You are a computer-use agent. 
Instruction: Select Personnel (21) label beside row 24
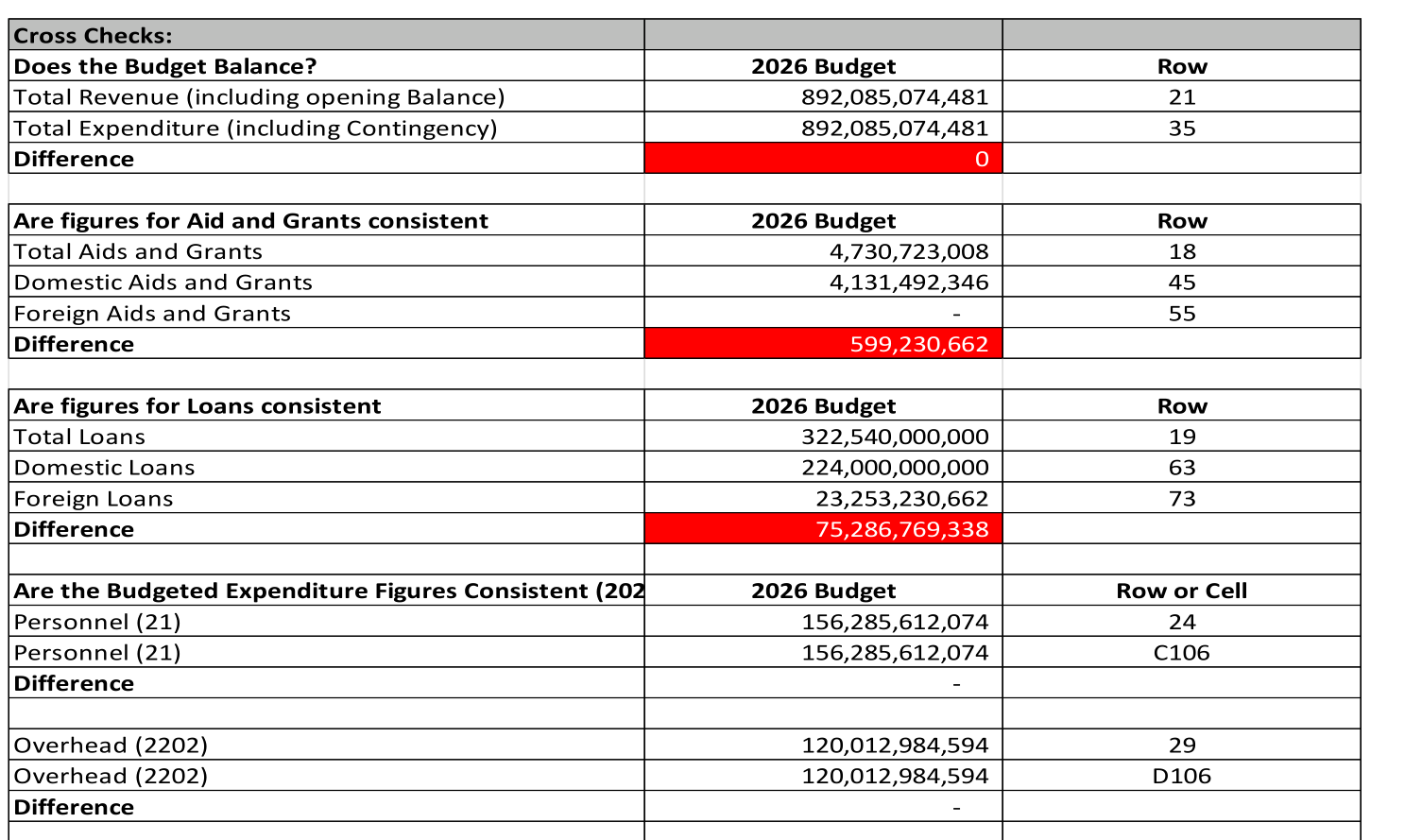(327, 622)
